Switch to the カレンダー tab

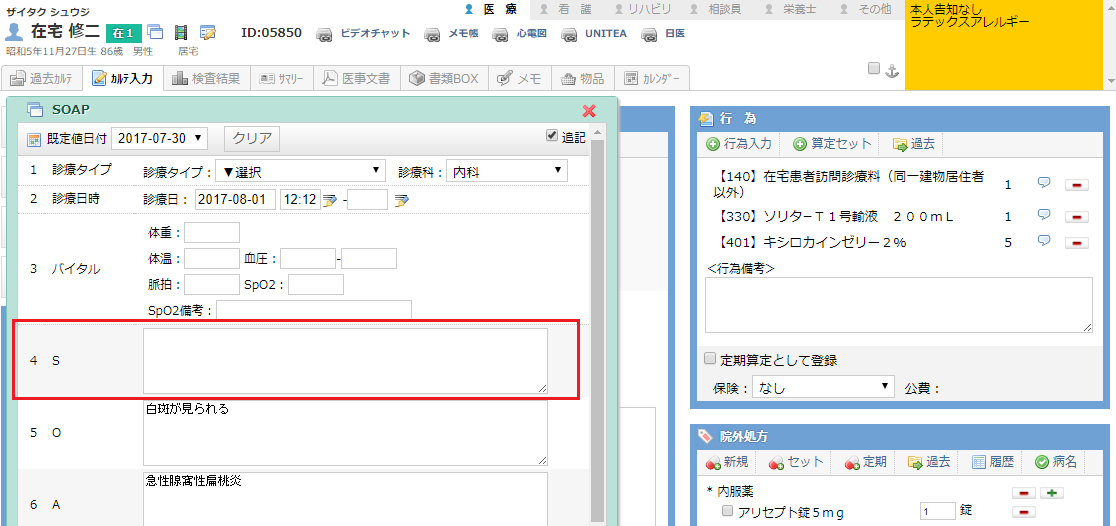(x=652, y=78)
